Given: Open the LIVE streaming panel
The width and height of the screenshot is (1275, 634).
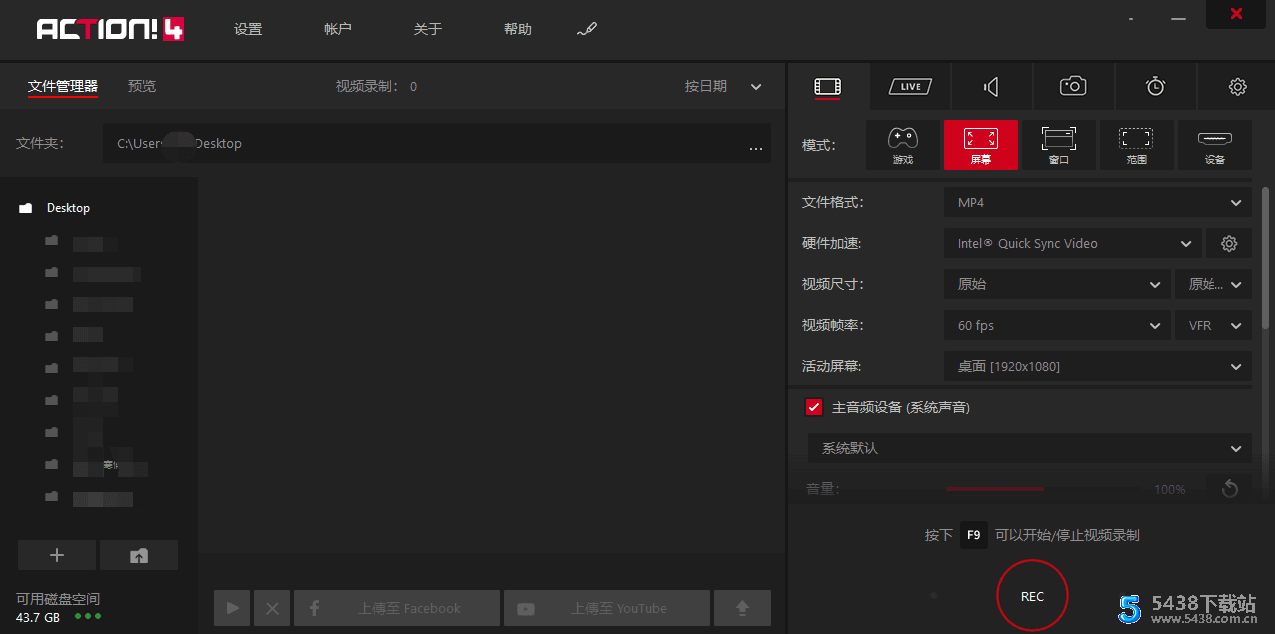Looking at the screenshot, I should click(x=909, y=86).
